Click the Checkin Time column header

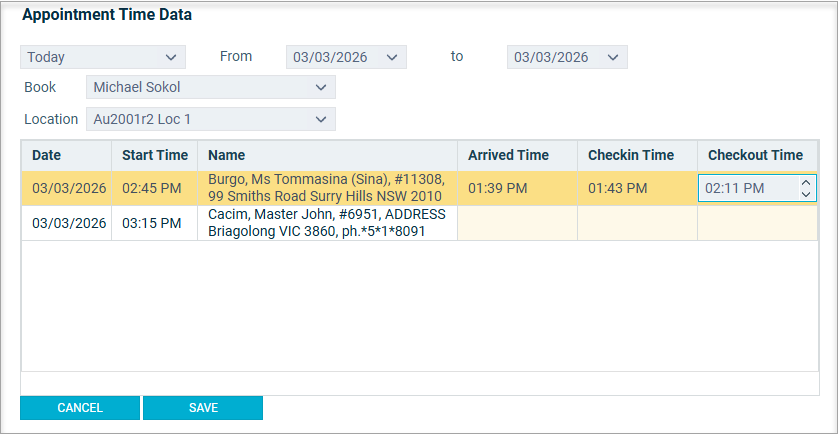[x=637, y=155]
